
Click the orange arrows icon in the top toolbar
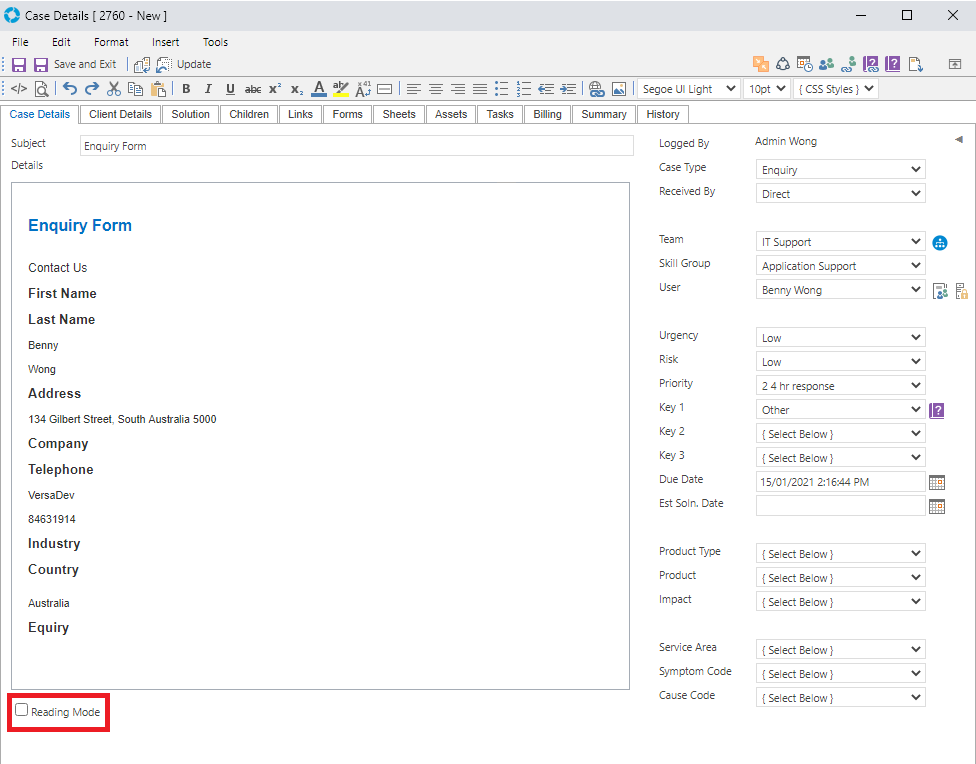click(761, 64)
